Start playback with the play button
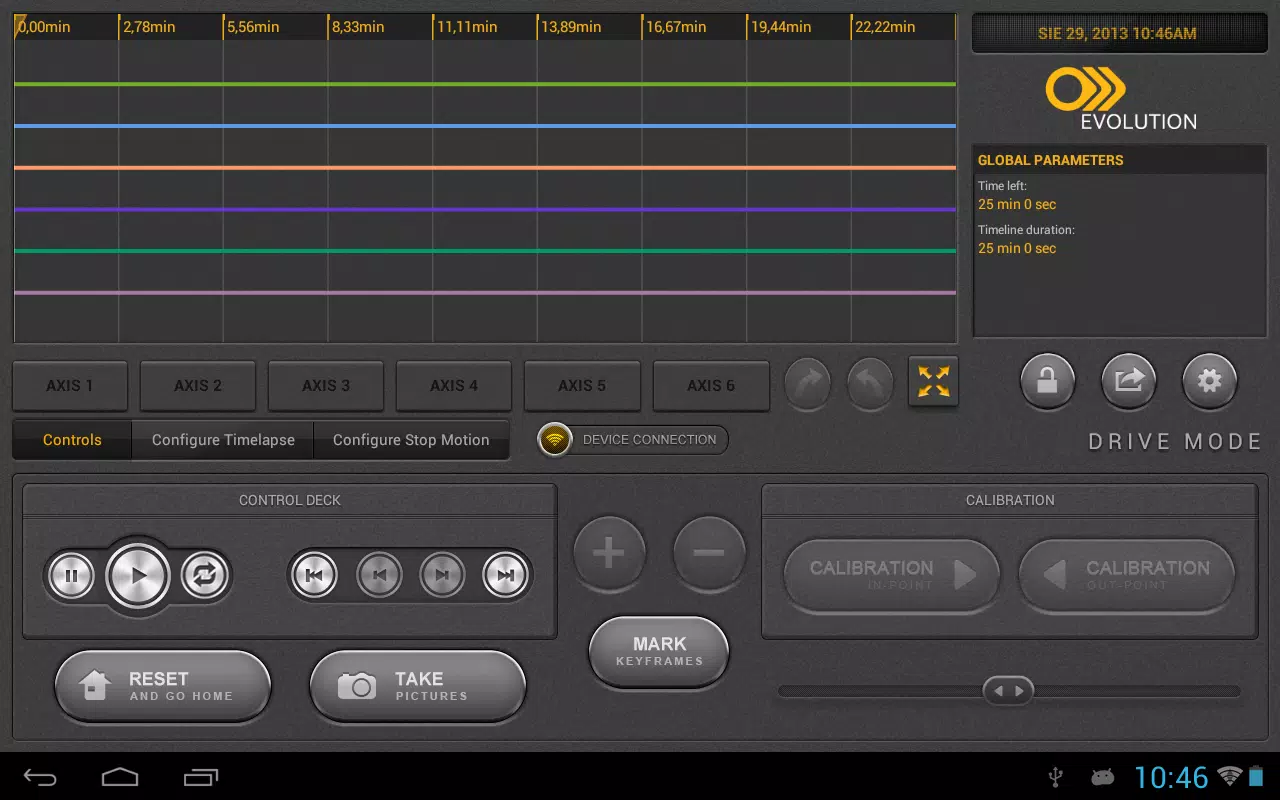This screenshot has height=800, width=1280. pos(138,576)
